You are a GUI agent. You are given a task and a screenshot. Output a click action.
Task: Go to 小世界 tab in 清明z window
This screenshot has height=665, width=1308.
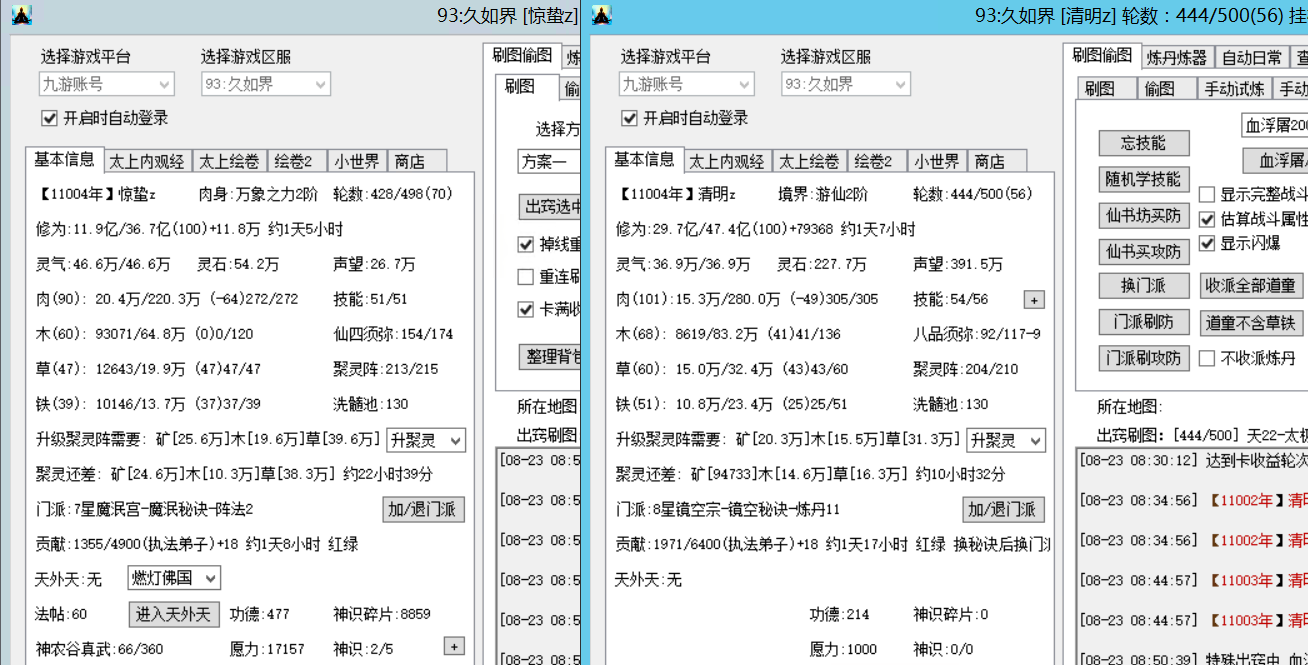tap(937, 161)
